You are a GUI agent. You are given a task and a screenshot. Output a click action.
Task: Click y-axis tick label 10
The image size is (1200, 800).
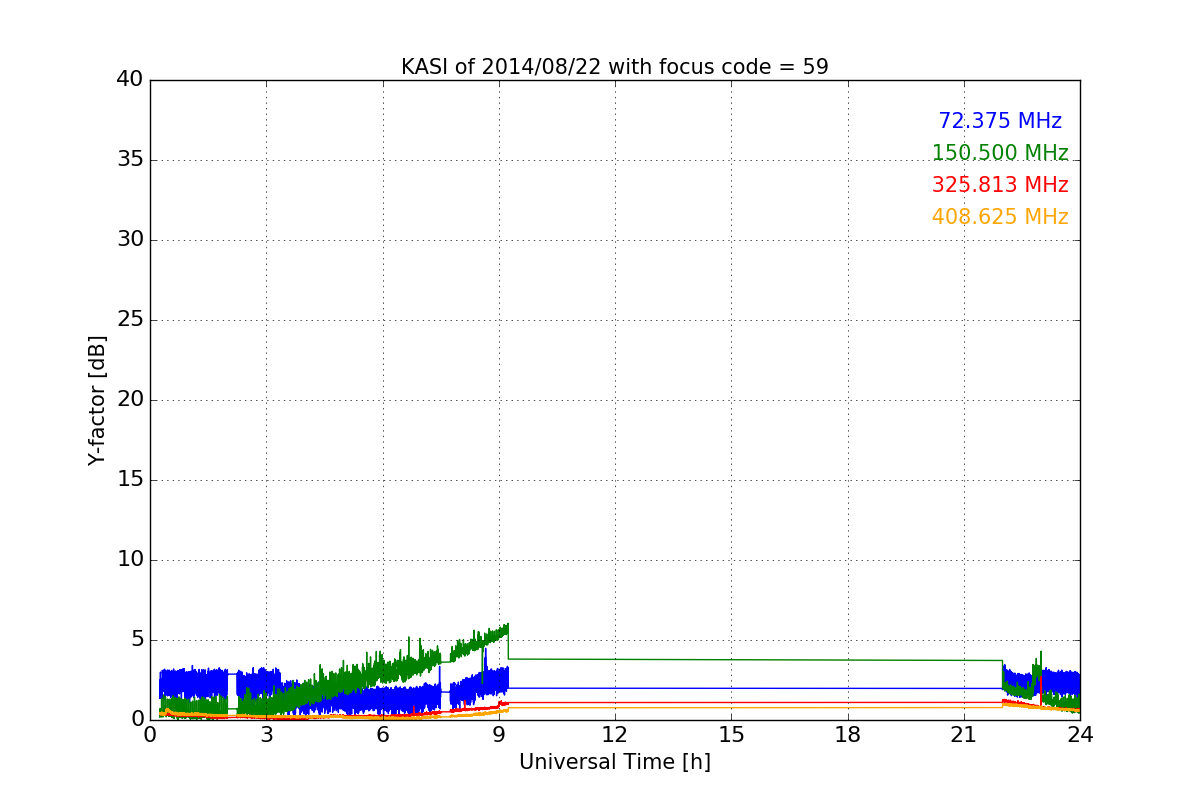tap(130, 560)
